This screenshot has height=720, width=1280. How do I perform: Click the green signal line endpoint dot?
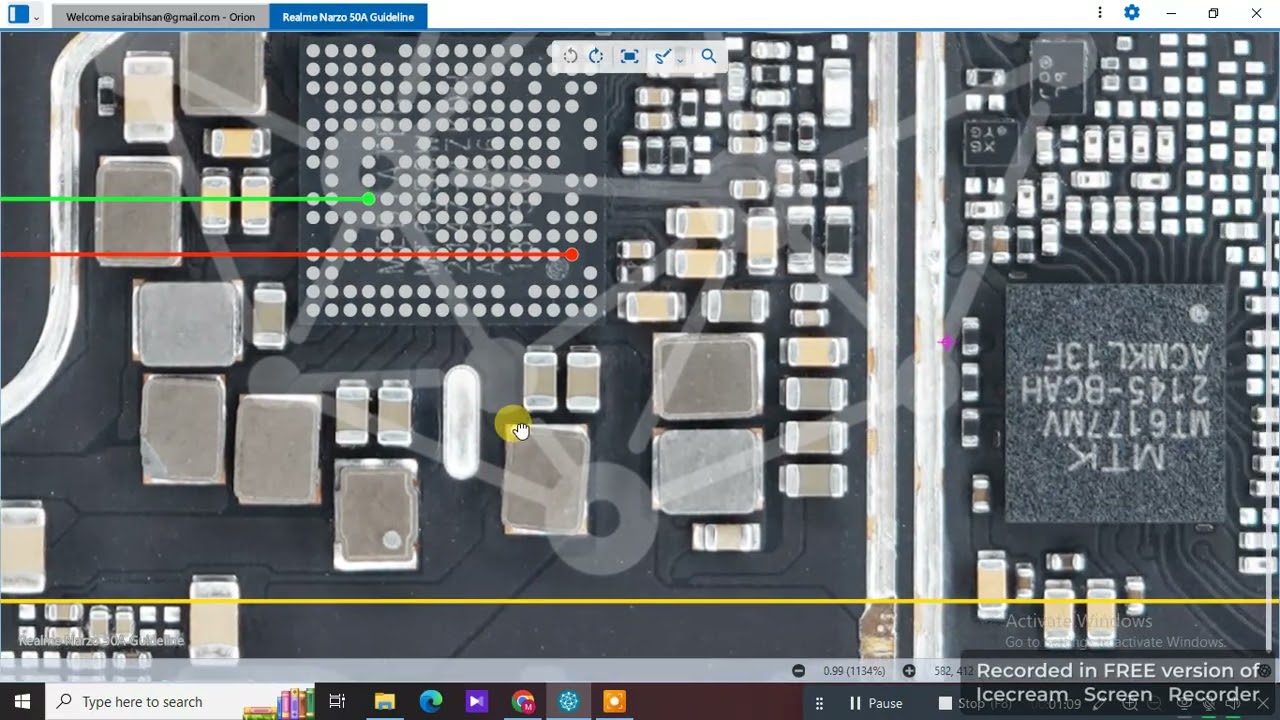[x=369, y=199]
